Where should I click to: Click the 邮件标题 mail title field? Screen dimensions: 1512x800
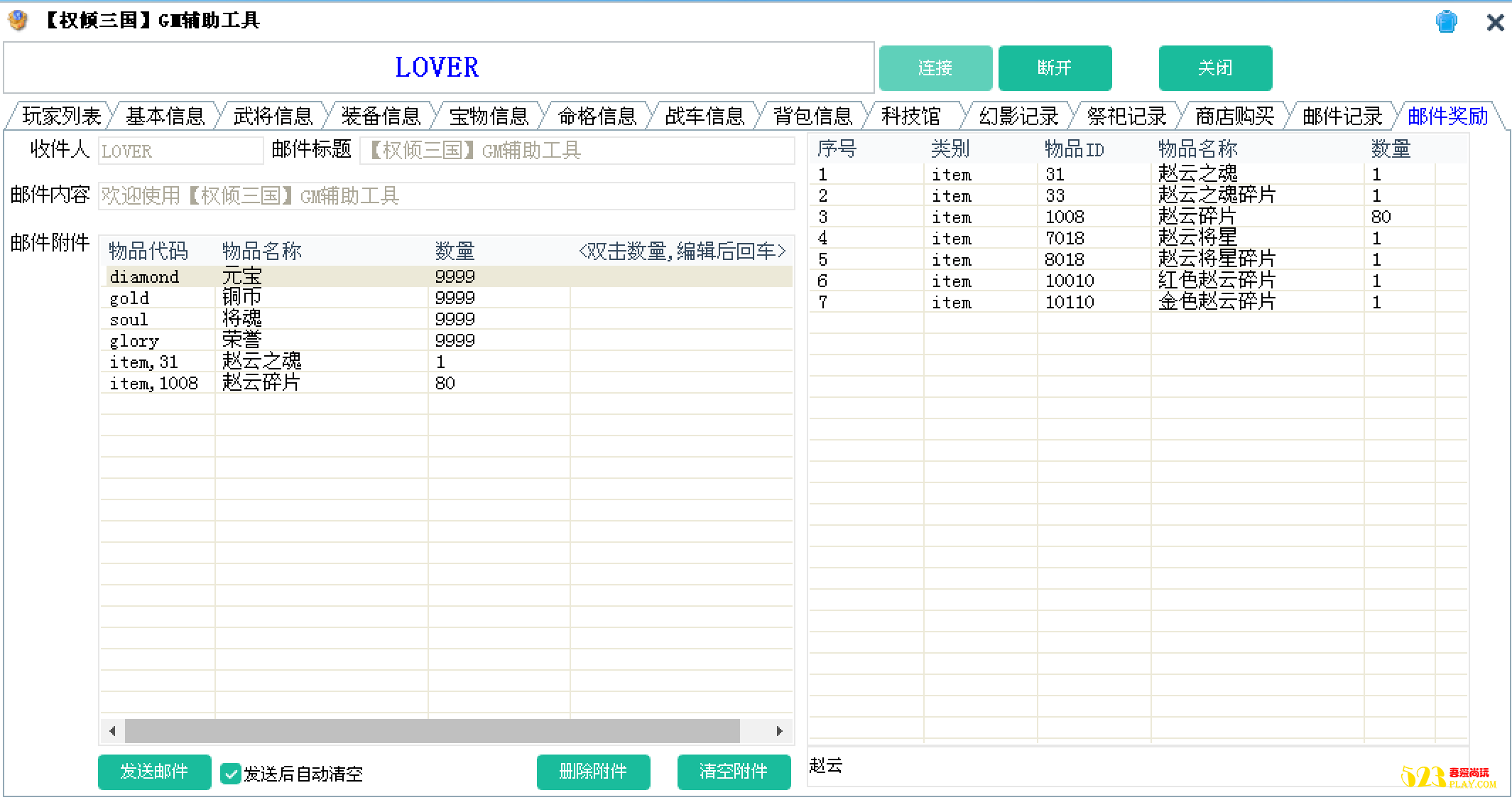point(577,151)
